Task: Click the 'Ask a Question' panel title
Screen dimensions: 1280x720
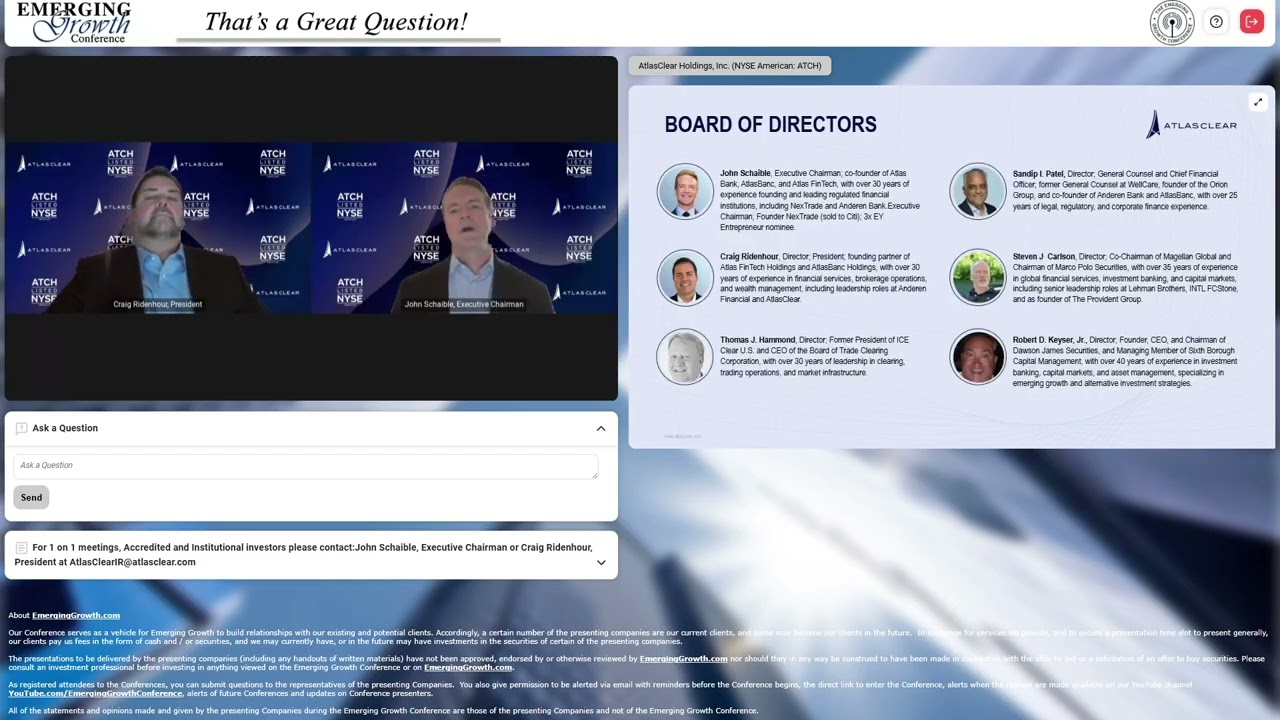Action: pos(65,428)
